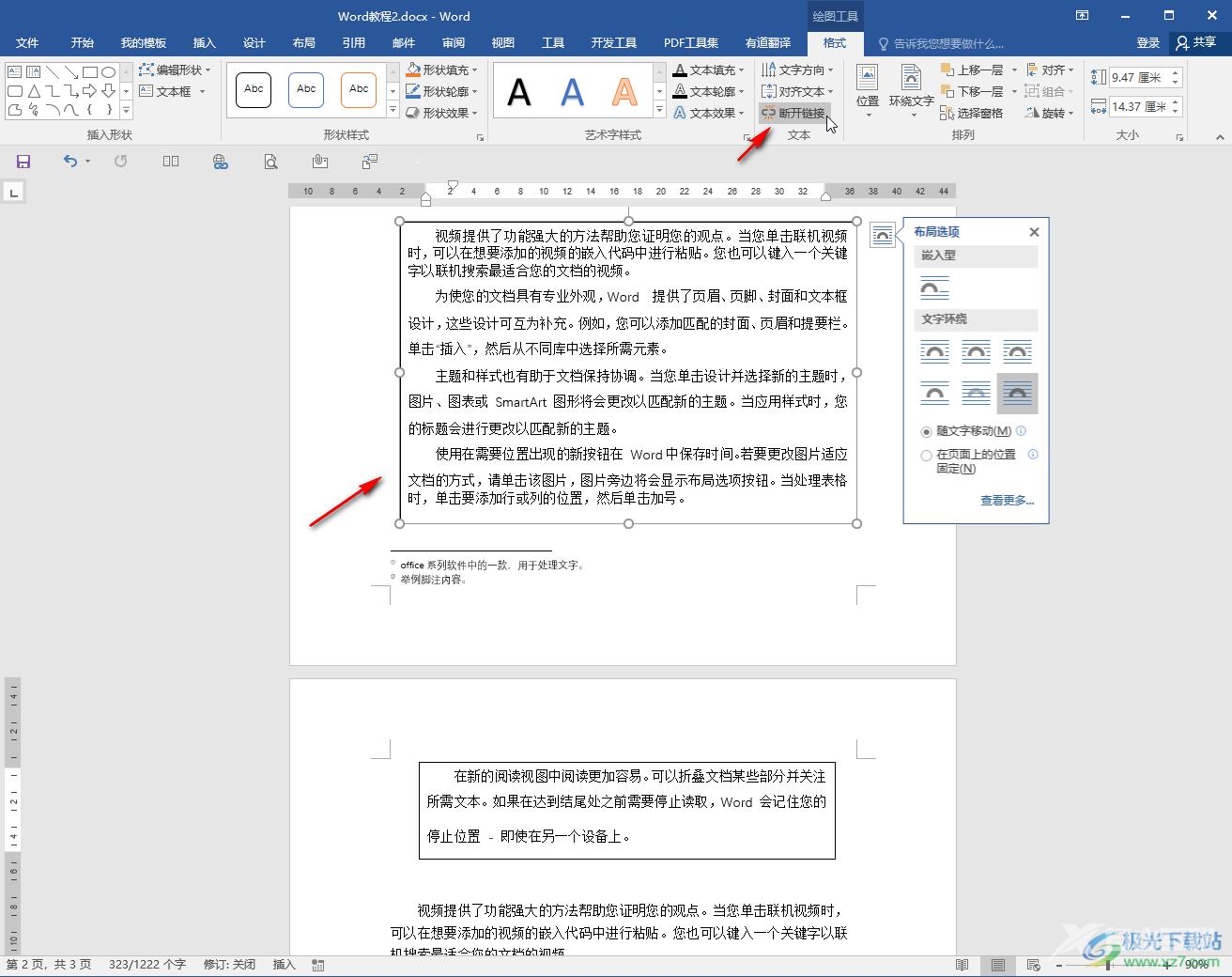Click 登录 sign in
1232x977 pixels.
(1147, 42)
